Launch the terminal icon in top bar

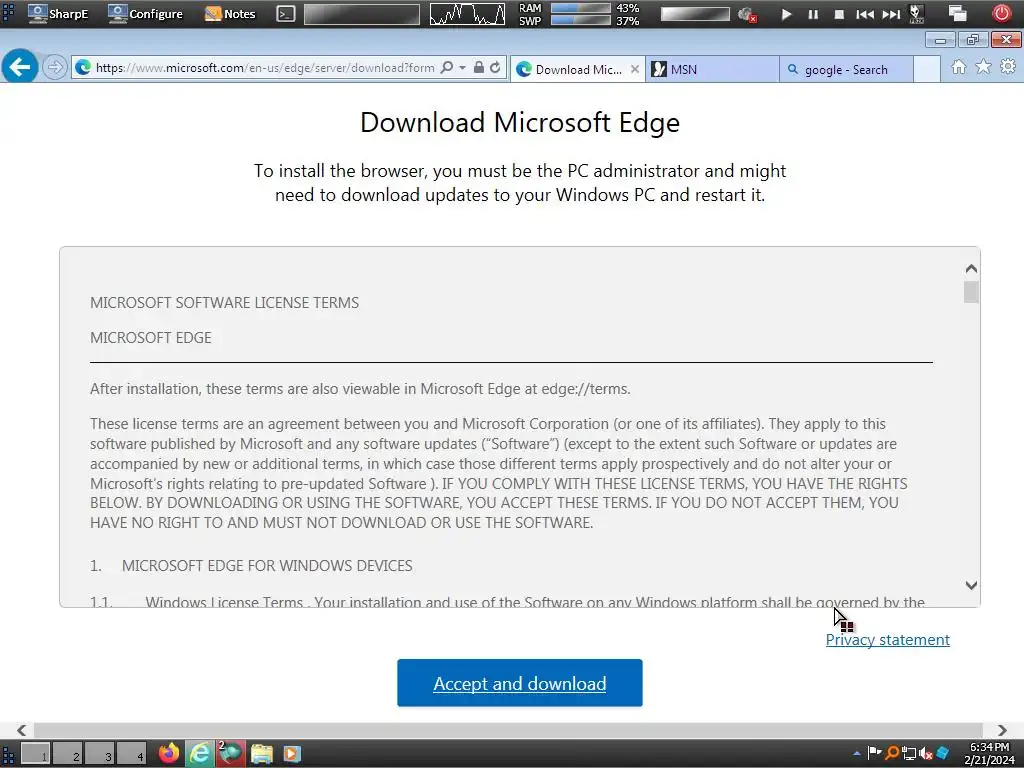[285, 14]
